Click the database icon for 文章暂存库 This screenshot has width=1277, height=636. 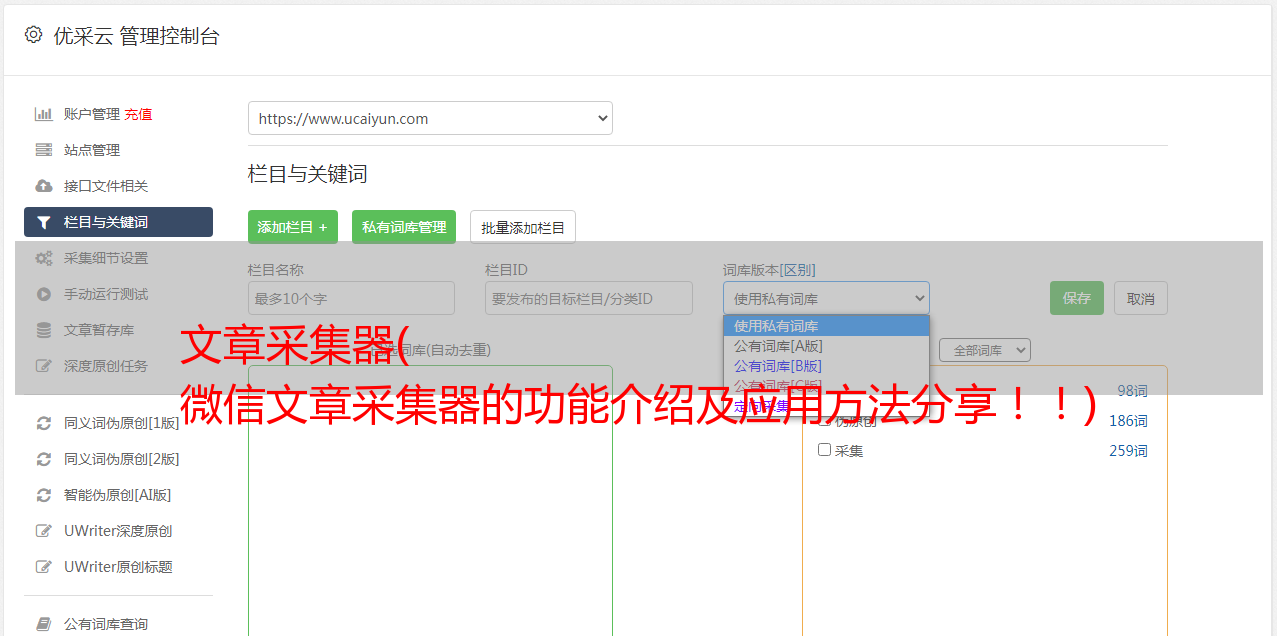coord(44,330)
